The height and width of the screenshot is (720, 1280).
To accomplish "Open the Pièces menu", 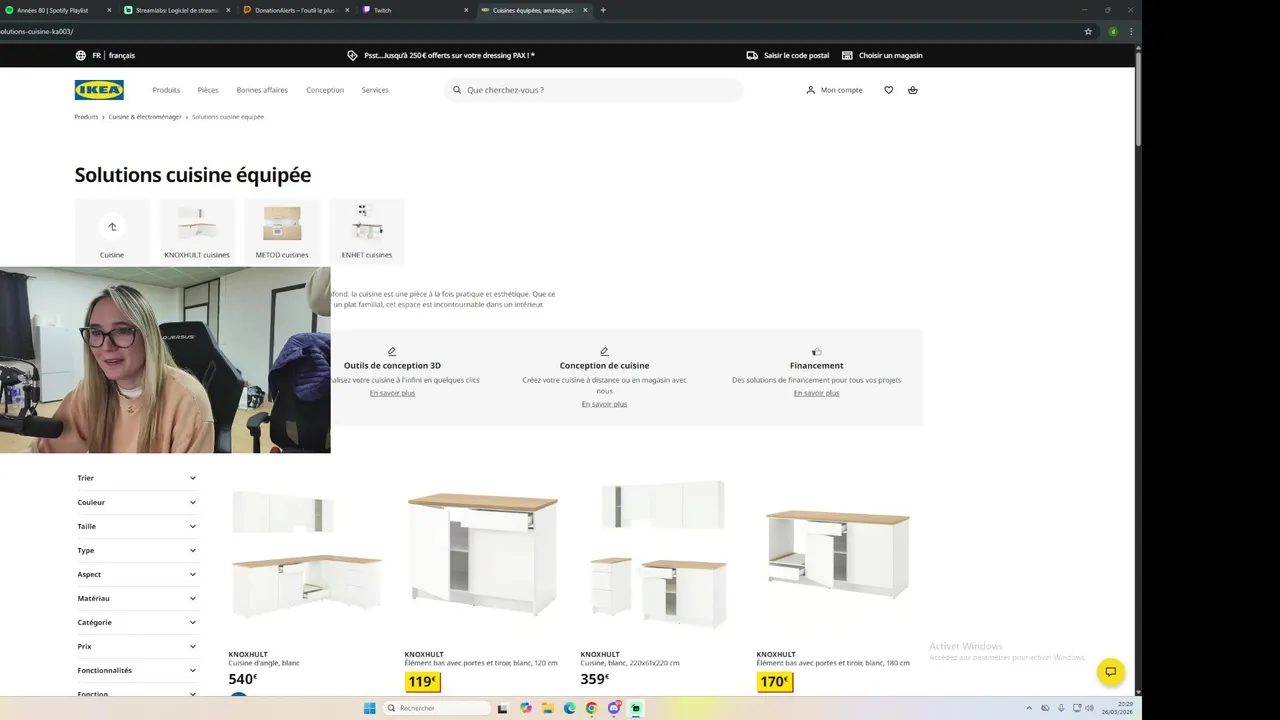I will pyautogui.click(x=208, y=90).
